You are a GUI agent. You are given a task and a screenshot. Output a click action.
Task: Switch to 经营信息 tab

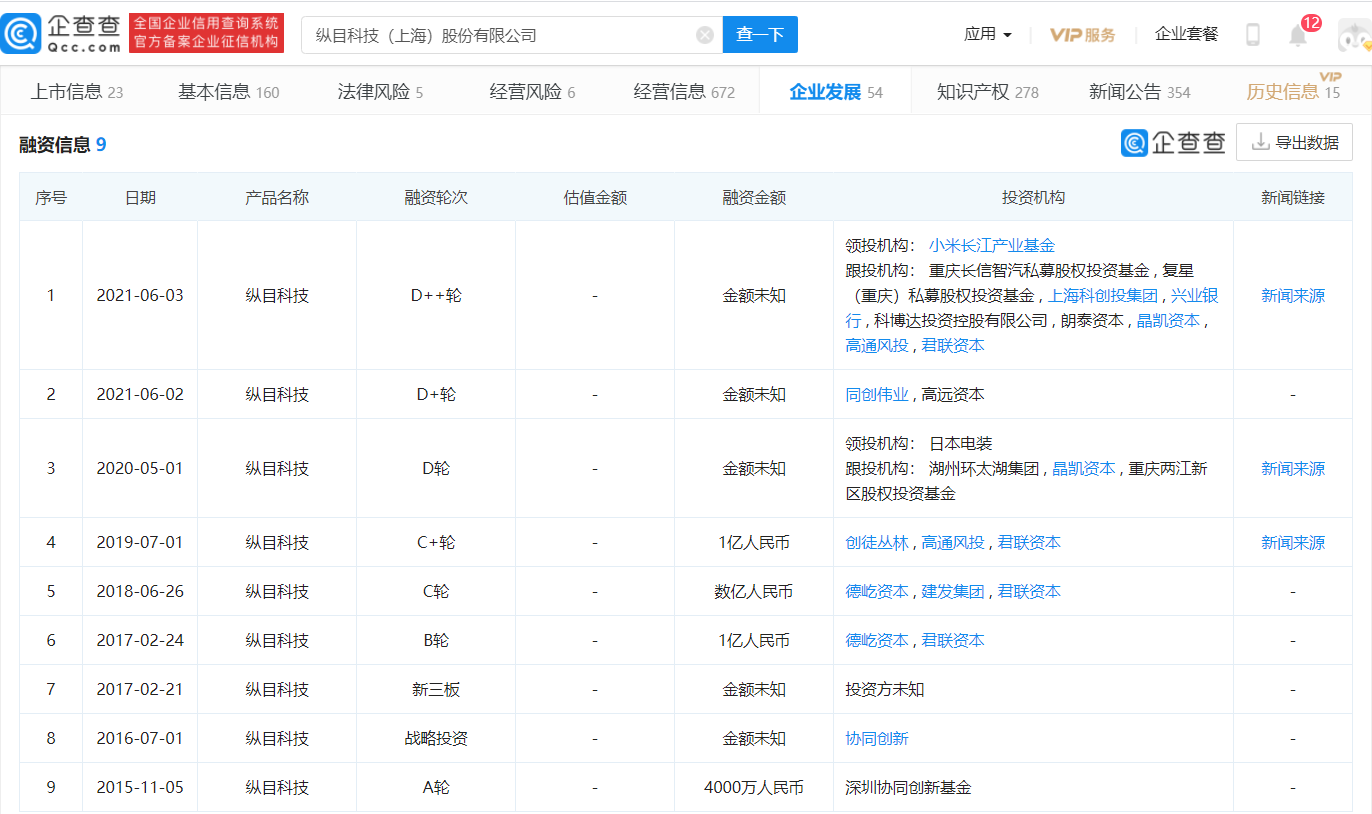click(x=684, y=92)
